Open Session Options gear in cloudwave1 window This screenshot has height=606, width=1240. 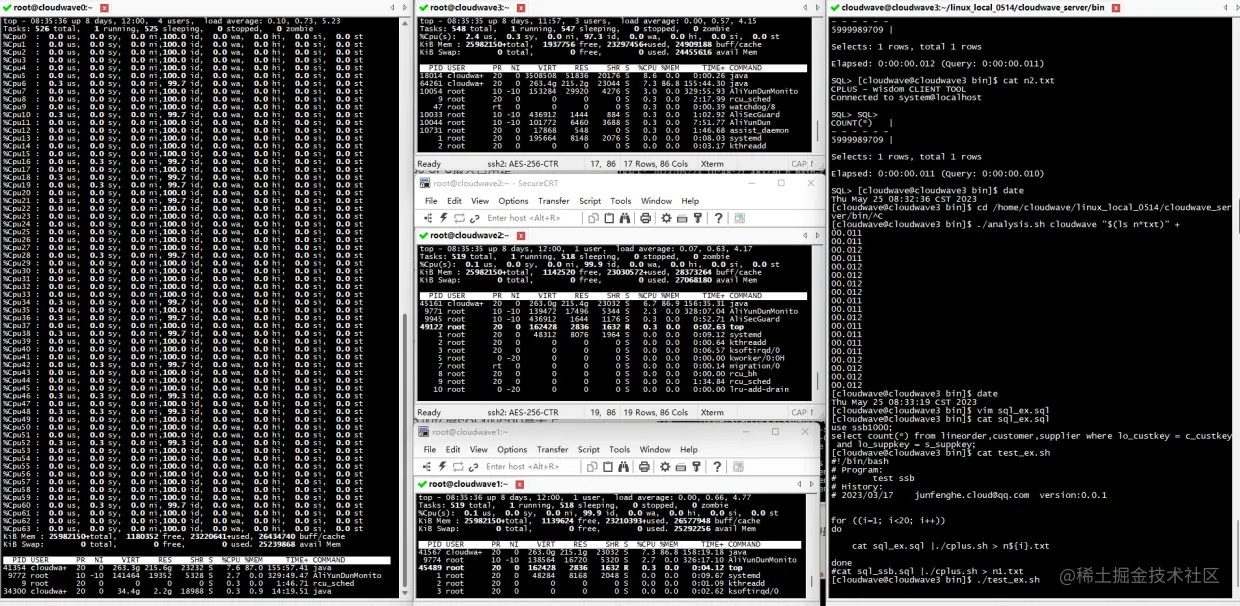coord(665,467)
